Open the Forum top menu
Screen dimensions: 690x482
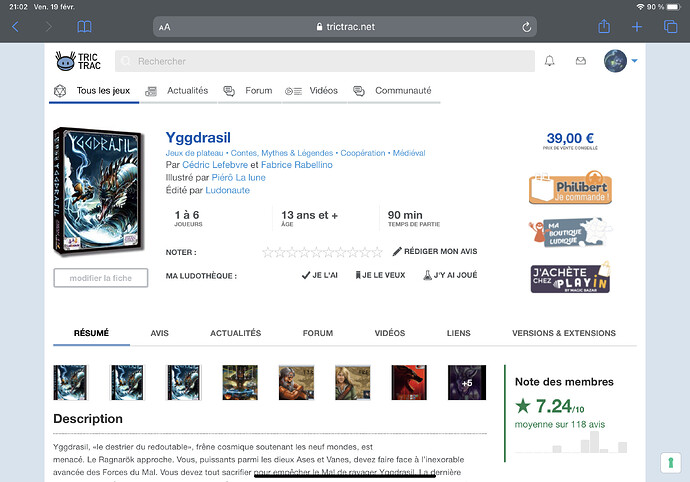249,91
